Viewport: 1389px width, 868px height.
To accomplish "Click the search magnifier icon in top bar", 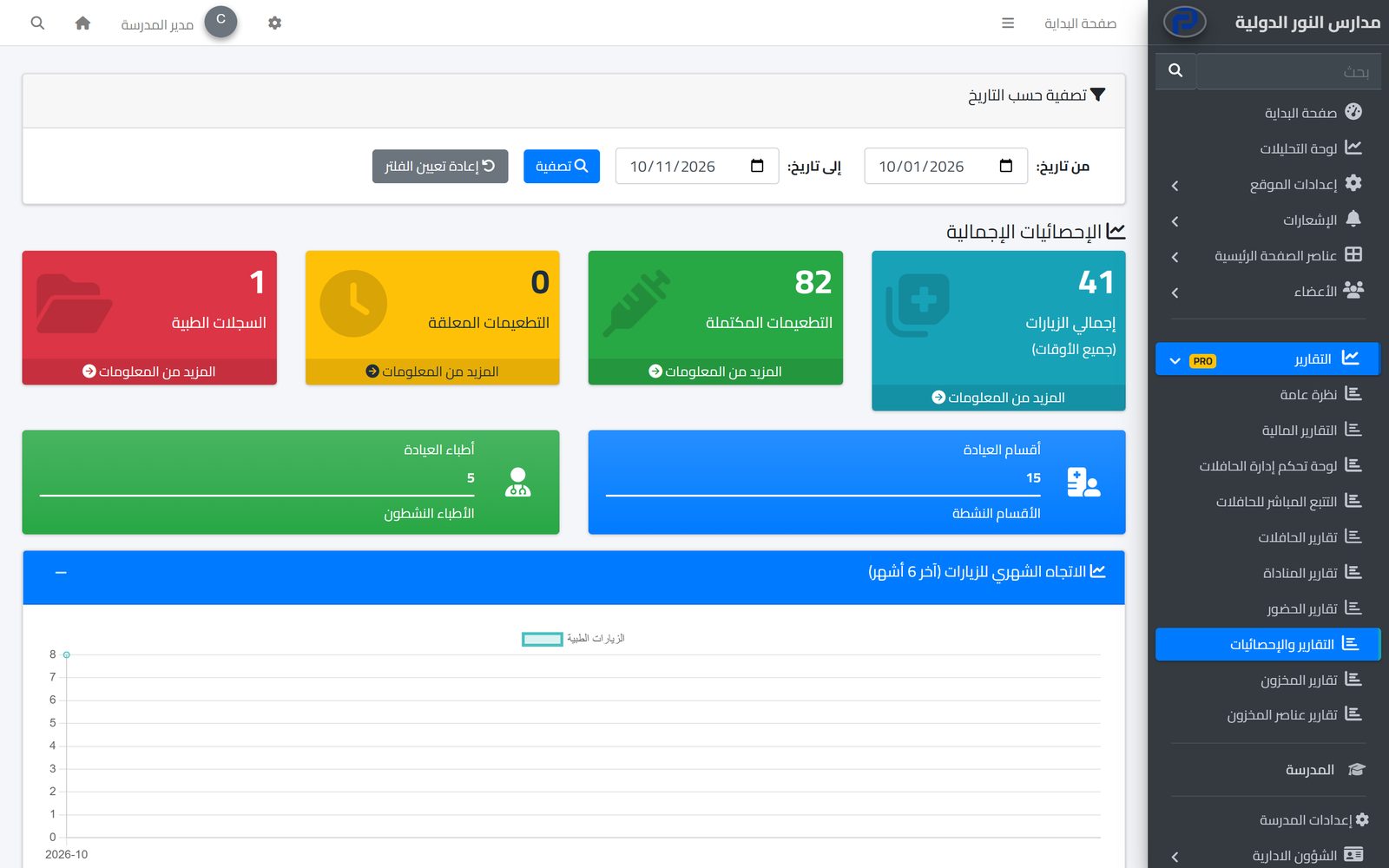I will (37, 23).
